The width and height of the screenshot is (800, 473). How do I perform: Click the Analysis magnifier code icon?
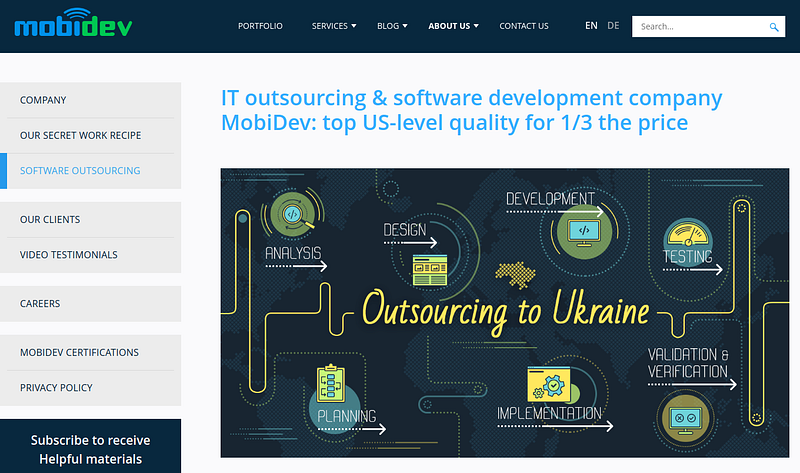(293, 214)
